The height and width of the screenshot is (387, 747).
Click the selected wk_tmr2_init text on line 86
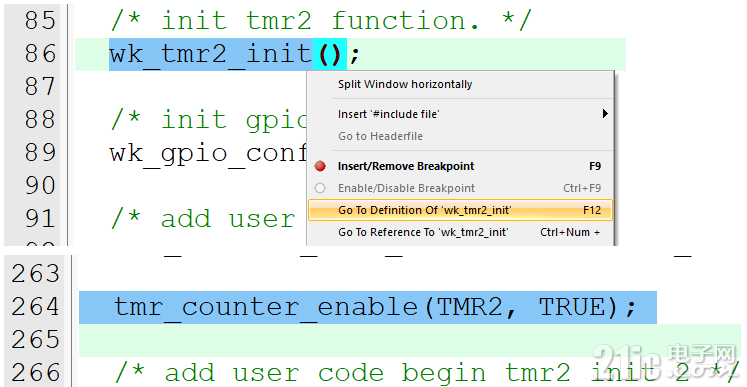[211, 54]
